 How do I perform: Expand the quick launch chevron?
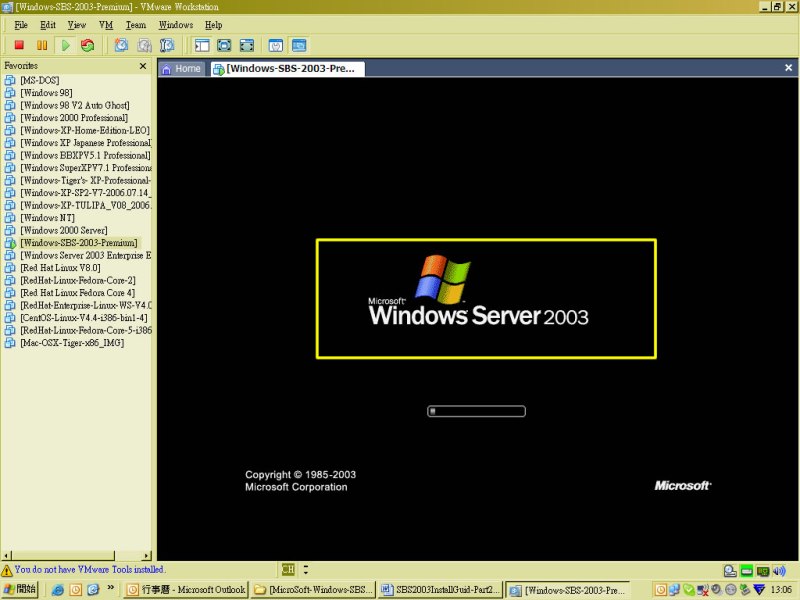[111, 588]
